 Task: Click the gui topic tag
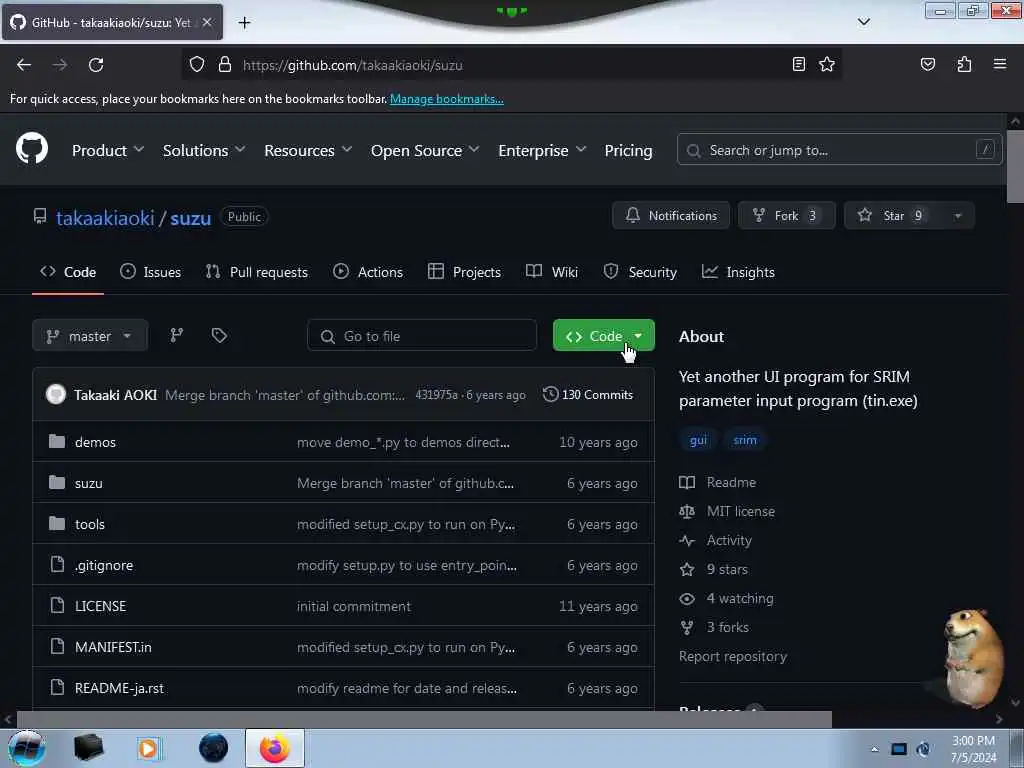coord(698,440)
